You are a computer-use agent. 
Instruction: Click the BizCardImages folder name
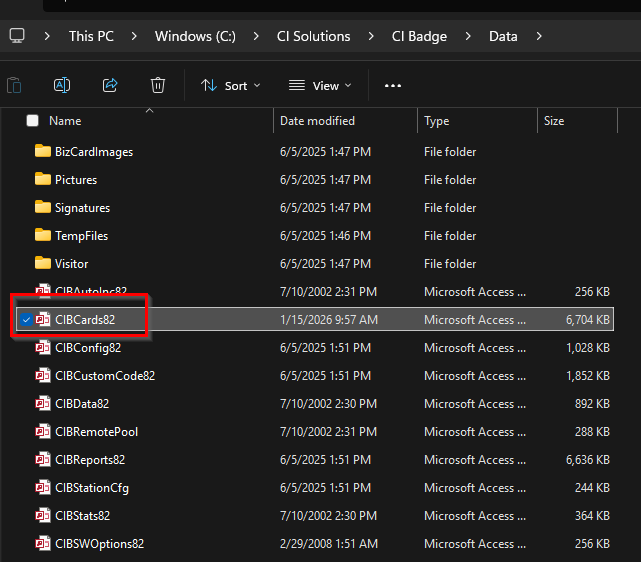pos(94,152)
